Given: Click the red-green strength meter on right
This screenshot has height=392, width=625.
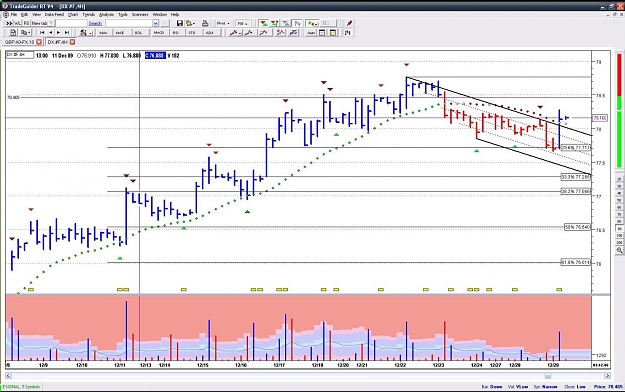Looking at the screenshot, I should click(619, 110).
